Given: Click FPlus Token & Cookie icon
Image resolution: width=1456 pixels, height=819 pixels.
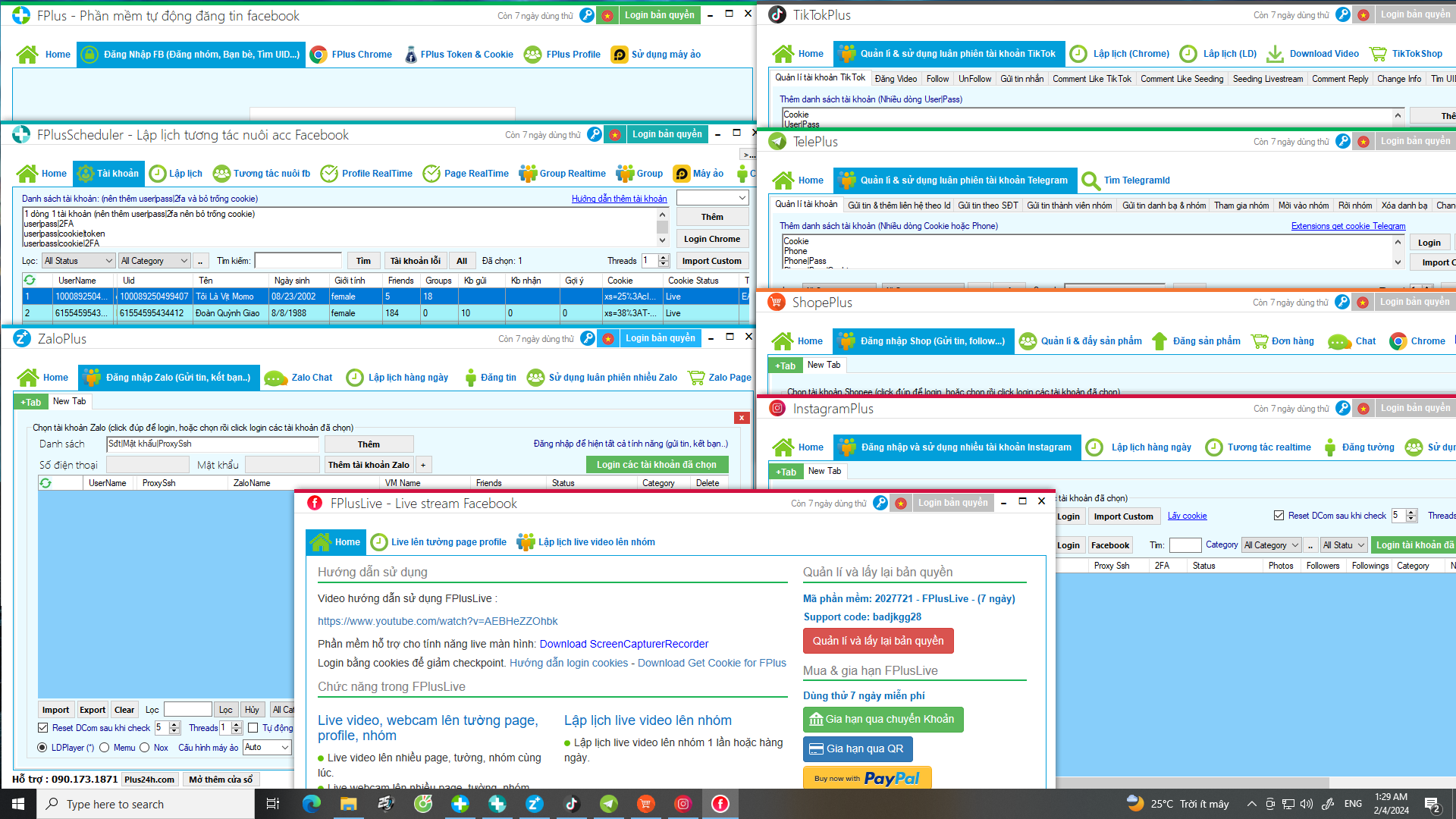Looking at the screenshot, I should pos(410,55).
